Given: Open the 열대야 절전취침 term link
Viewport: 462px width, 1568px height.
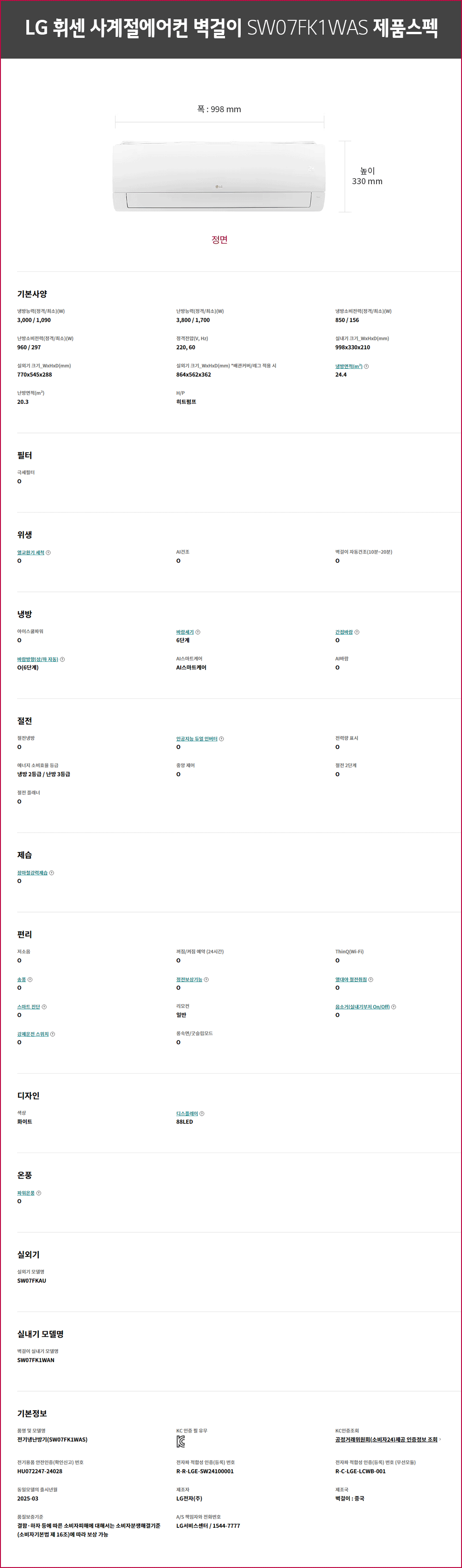Looking at the screenshot, I should click(x=351, y=979).
